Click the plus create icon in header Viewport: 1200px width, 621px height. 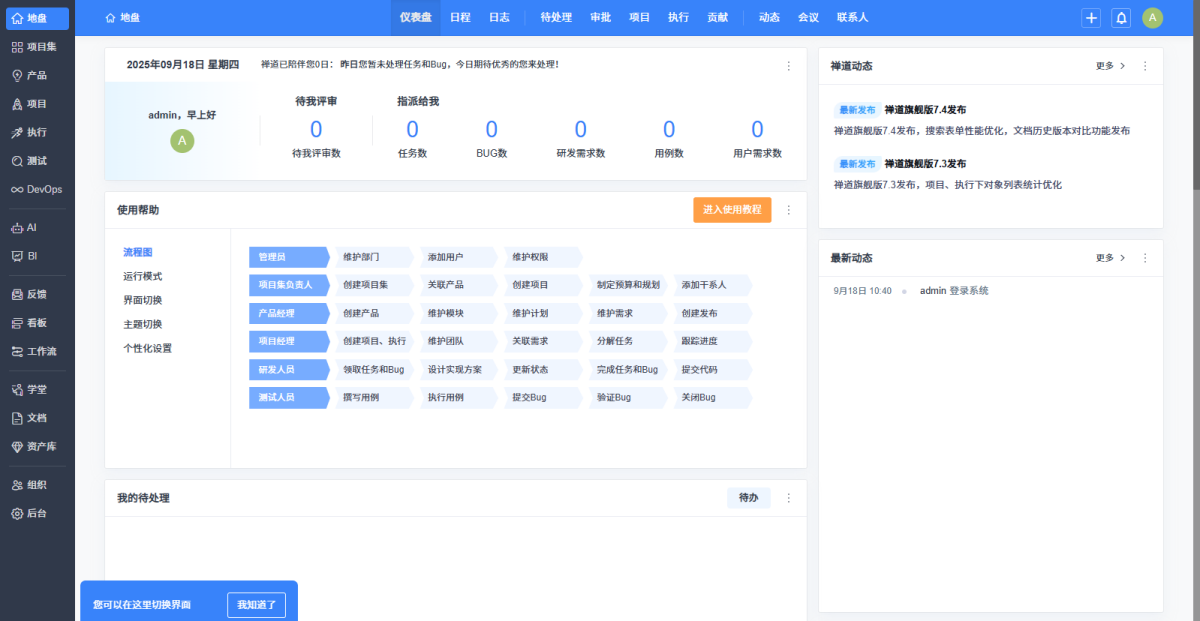tap(1091, 18)
